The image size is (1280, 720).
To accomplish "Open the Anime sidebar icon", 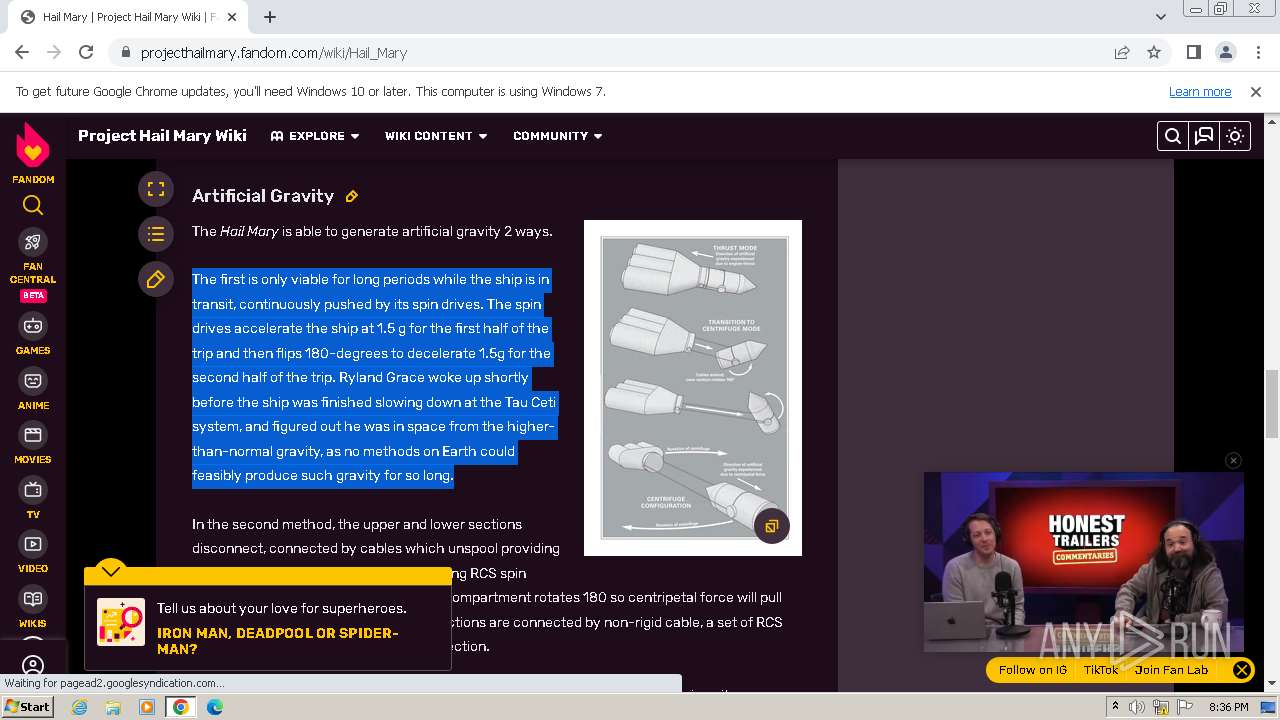I will (x=33, y=381).
